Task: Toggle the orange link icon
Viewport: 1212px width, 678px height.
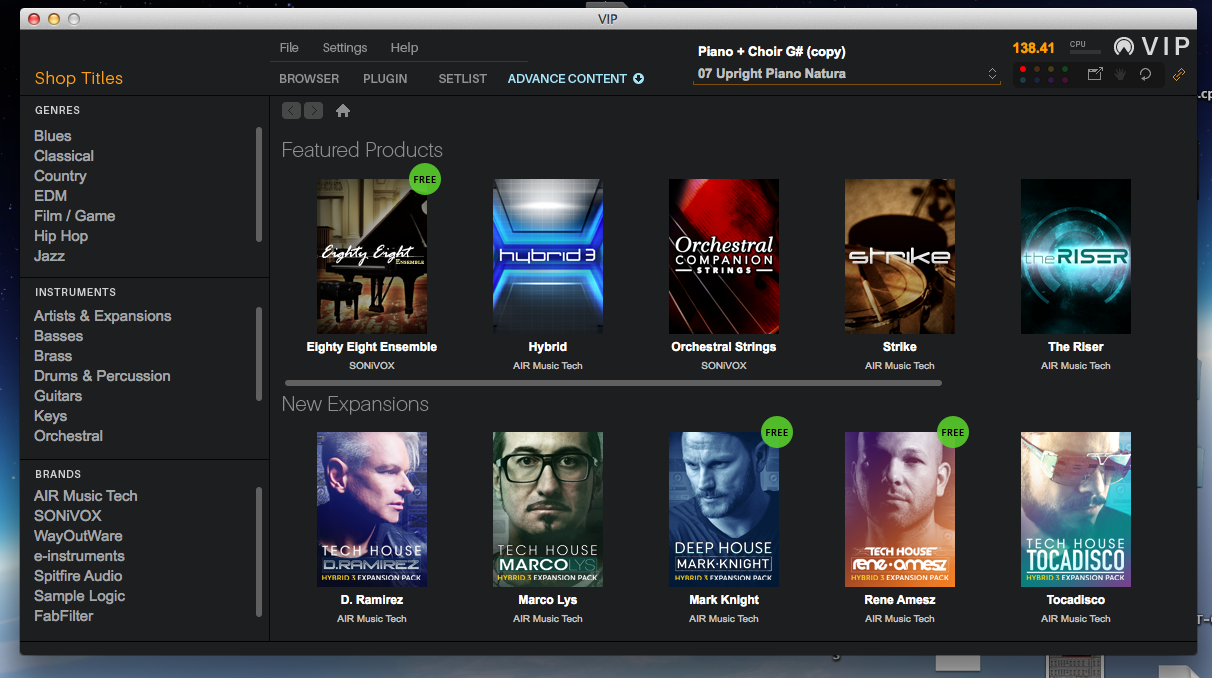Action: [x=1179, y=74]
